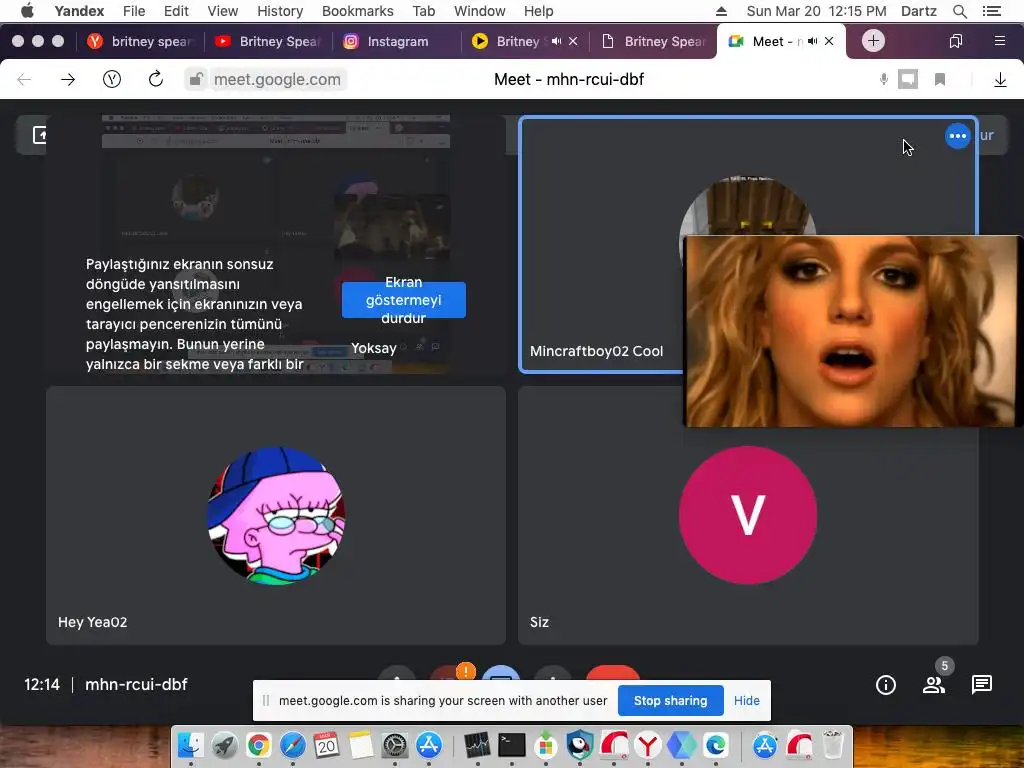Switch to the Instagram tab
1024x768 pixels.
[x=397, y=41]
